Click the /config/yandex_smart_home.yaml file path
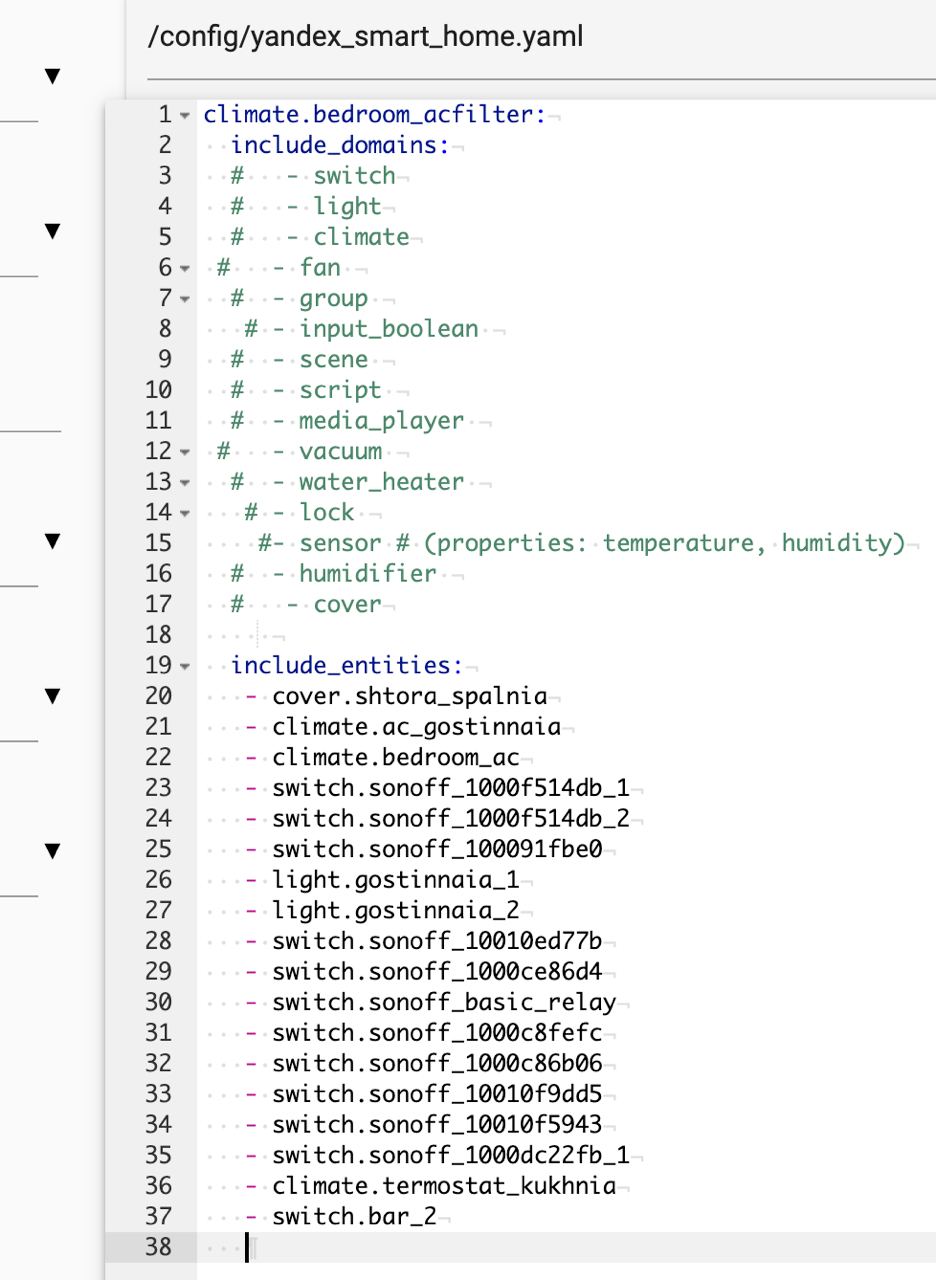Image resolution: width=936 pixels, height=1280 pixels. point(365,37)
